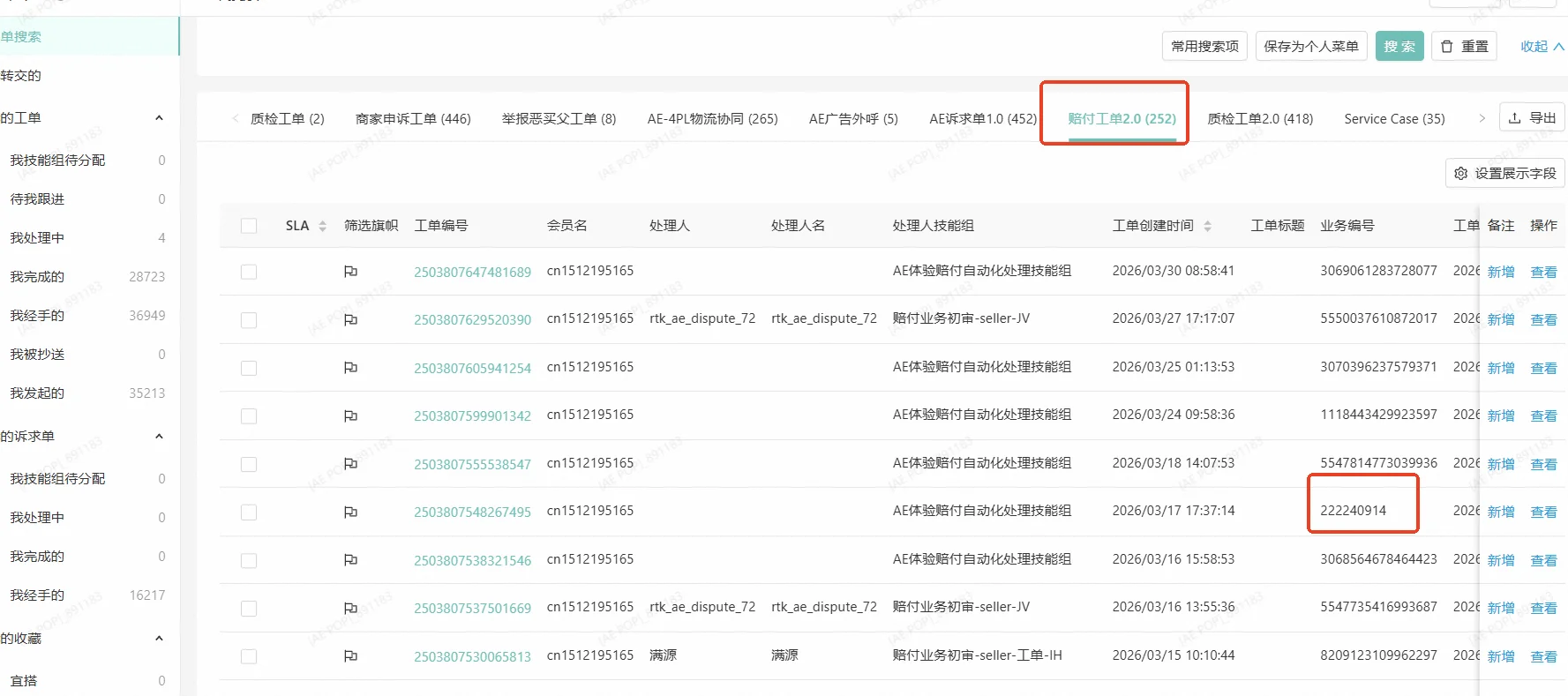The image size is (1568, 696).
Task: Switch to the 质检工单2.0 (418) tab
Action: click(1259, 118)
